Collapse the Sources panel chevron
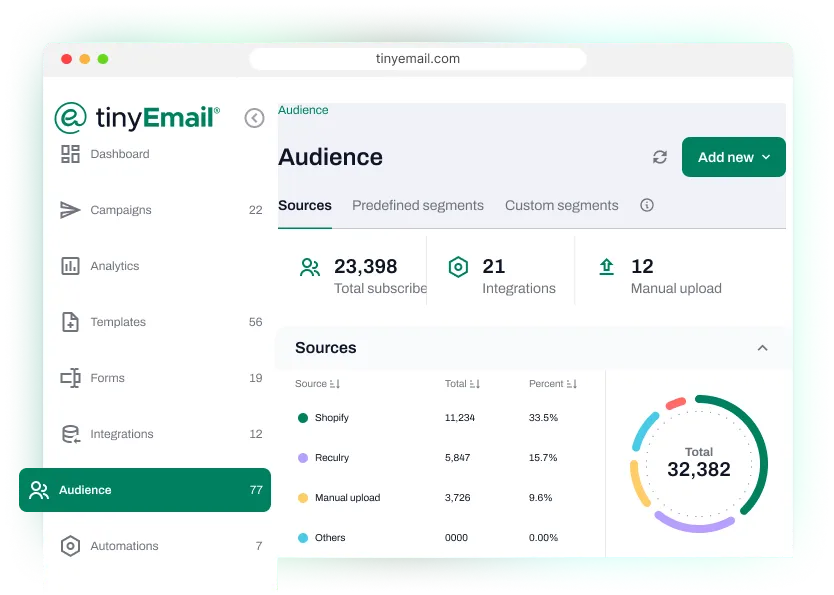Screen dimensions: 834x595 (762, 348)
